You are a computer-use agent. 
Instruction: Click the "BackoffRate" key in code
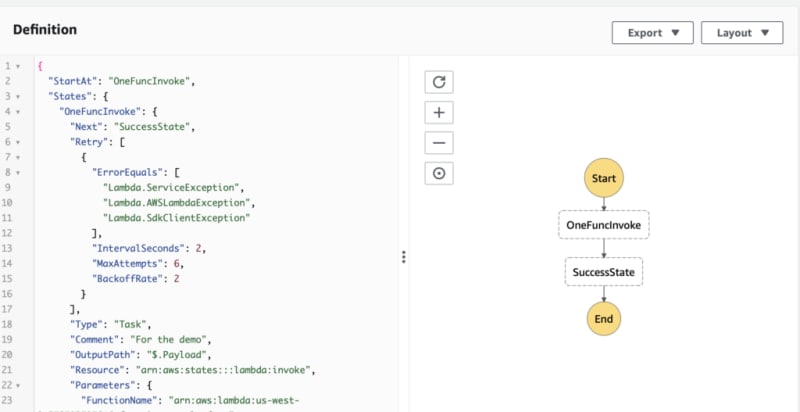(127, 279)
